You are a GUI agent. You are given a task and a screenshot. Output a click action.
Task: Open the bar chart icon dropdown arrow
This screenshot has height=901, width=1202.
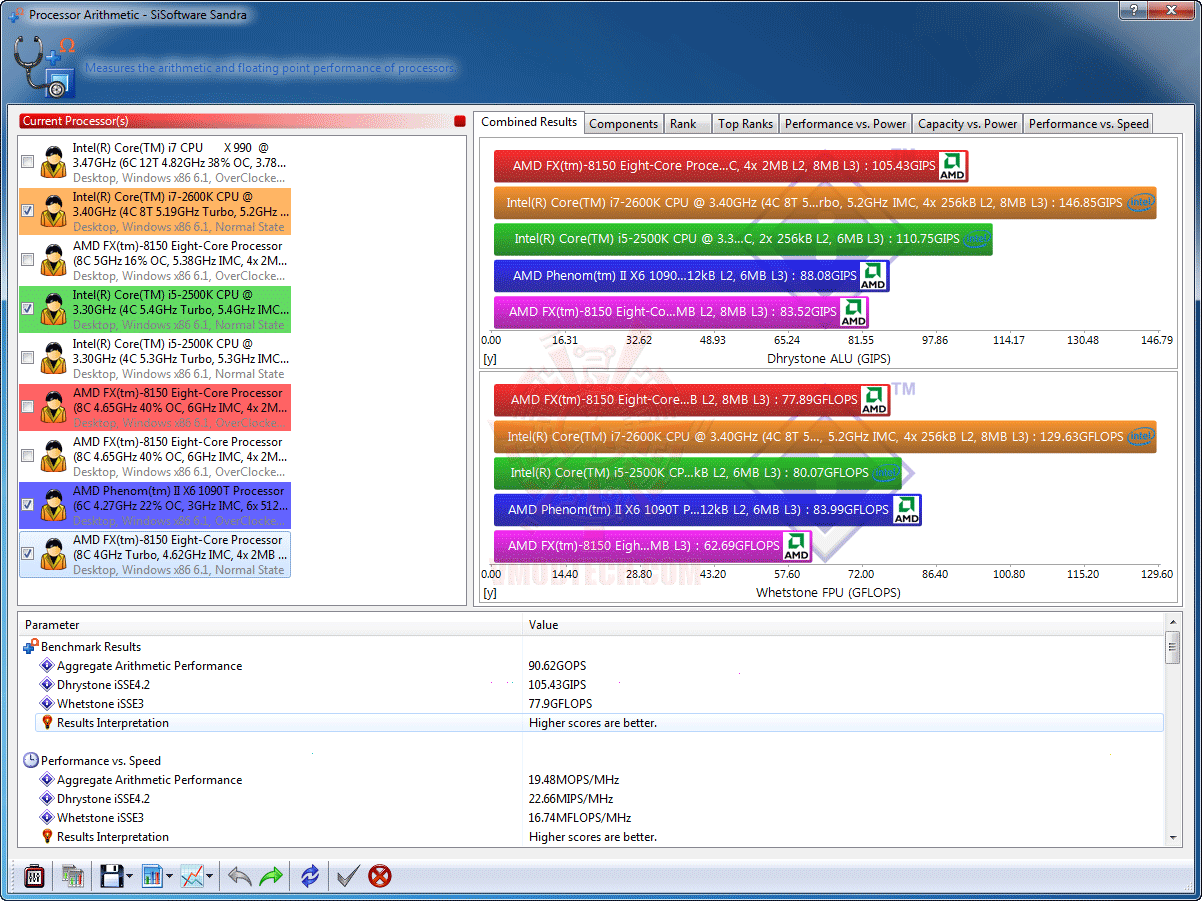tap(169, 878)
